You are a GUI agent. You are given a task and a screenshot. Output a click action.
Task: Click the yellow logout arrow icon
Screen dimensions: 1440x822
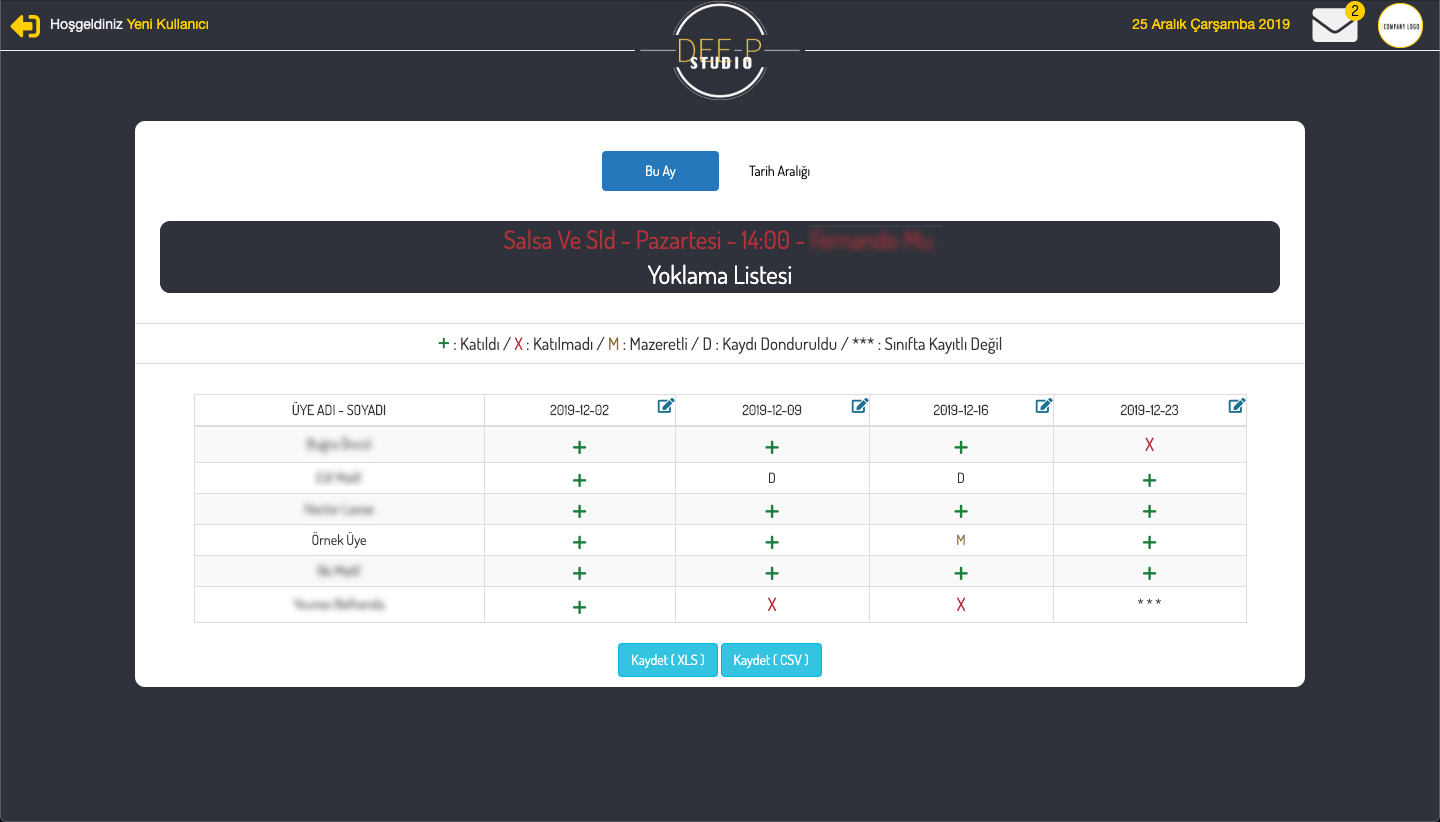[x=25, y=26]
